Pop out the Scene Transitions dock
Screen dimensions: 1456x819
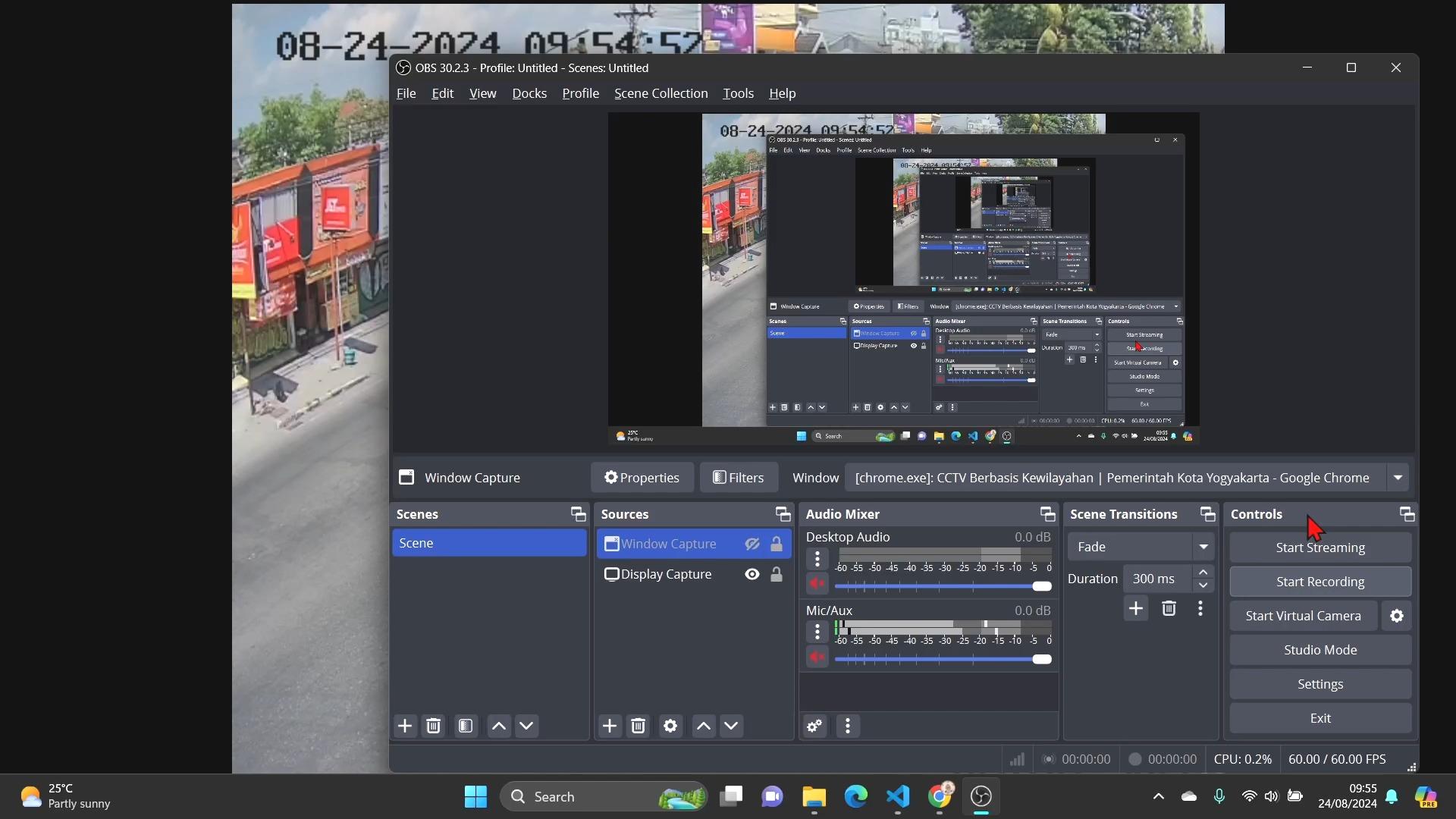[x=1208, y=514]
